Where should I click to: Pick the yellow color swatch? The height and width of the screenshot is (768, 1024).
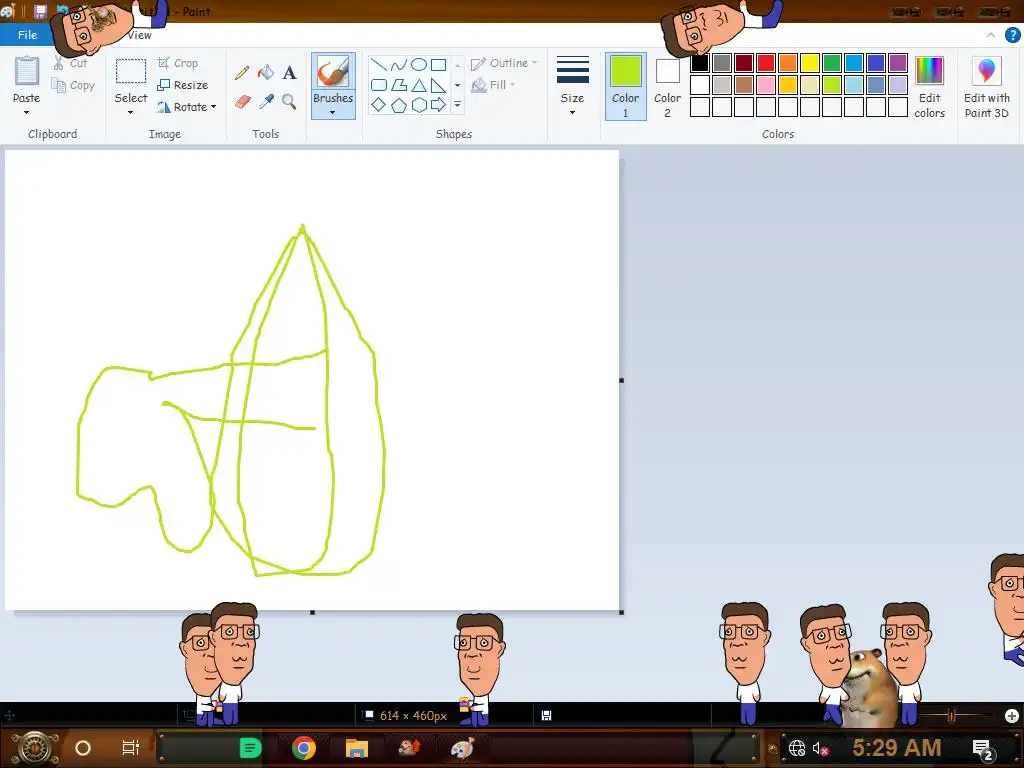pyautogui.click(x=810, y=63)
